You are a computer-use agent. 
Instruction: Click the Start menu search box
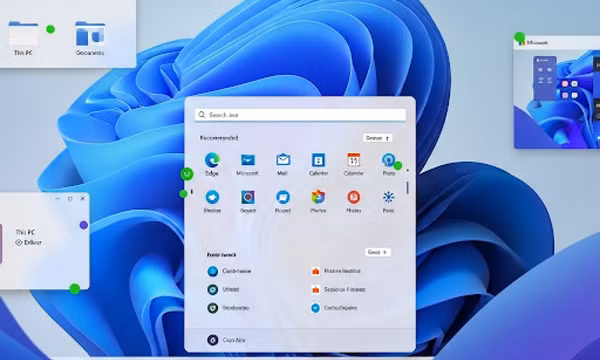[300, 115]
